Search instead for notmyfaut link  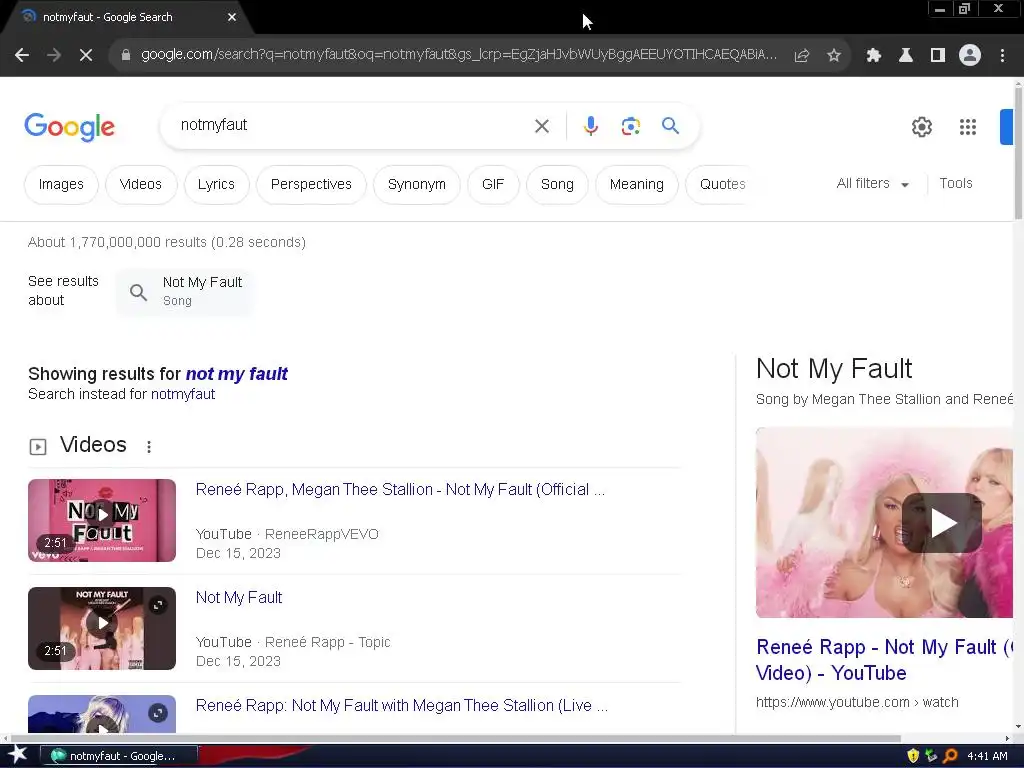pos(183,394)
